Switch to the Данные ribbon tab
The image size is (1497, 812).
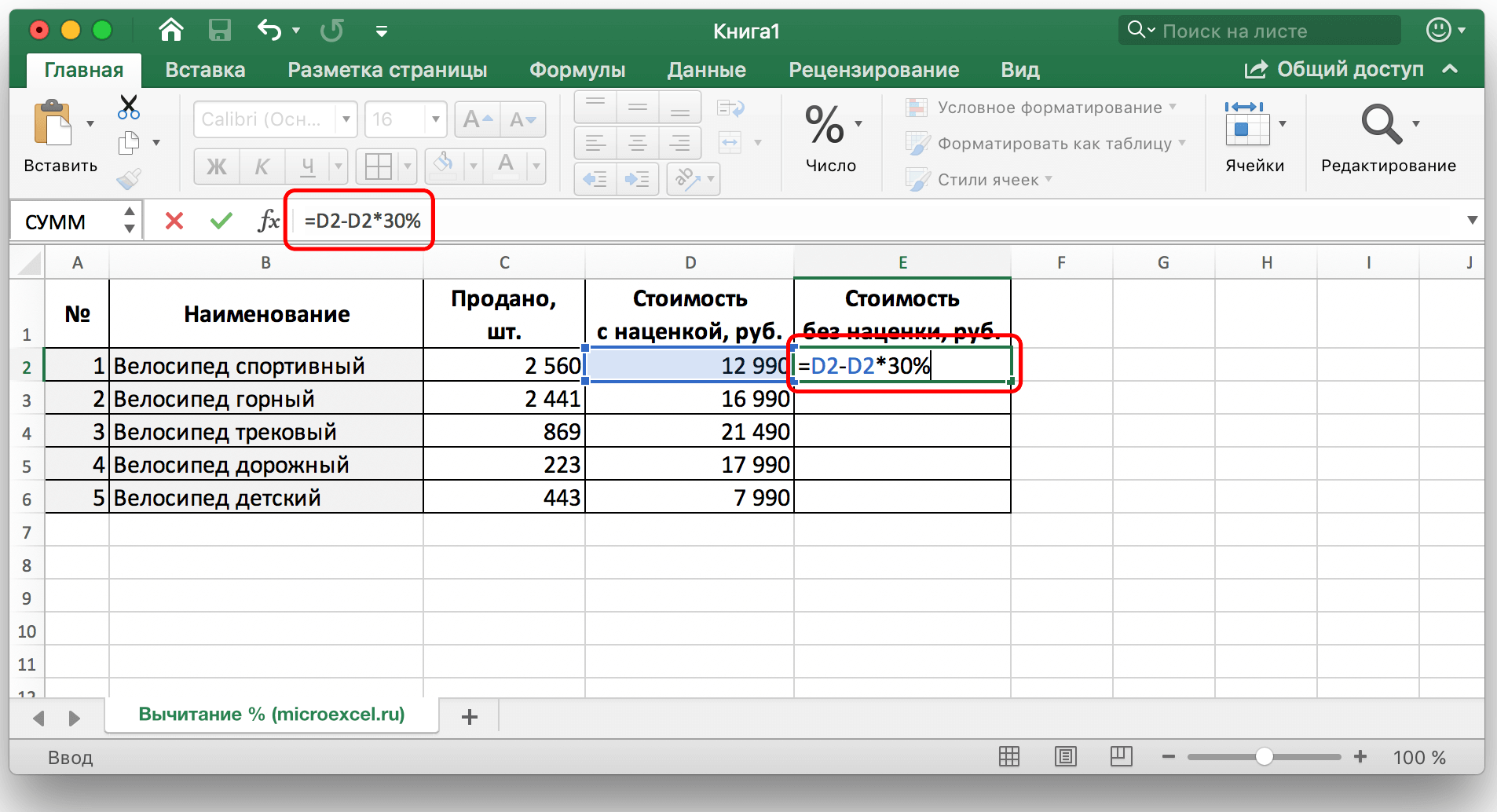[x=706, y=70]
